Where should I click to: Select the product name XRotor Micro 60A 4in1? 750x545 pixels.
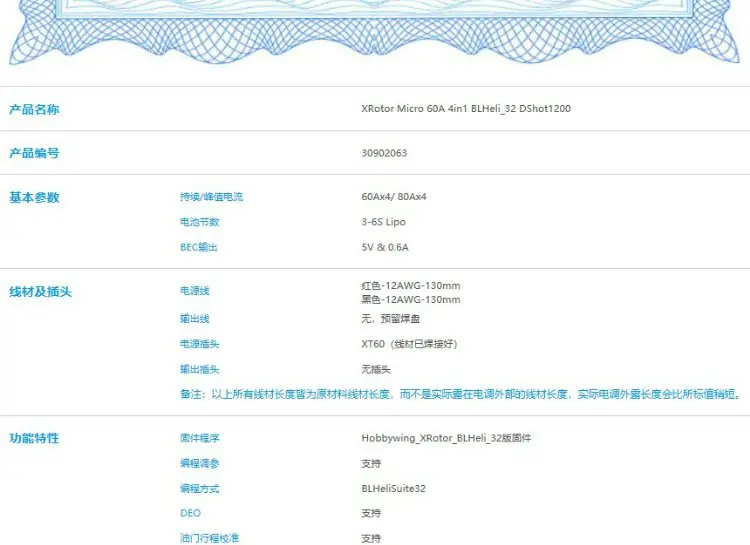pos(466,109)
